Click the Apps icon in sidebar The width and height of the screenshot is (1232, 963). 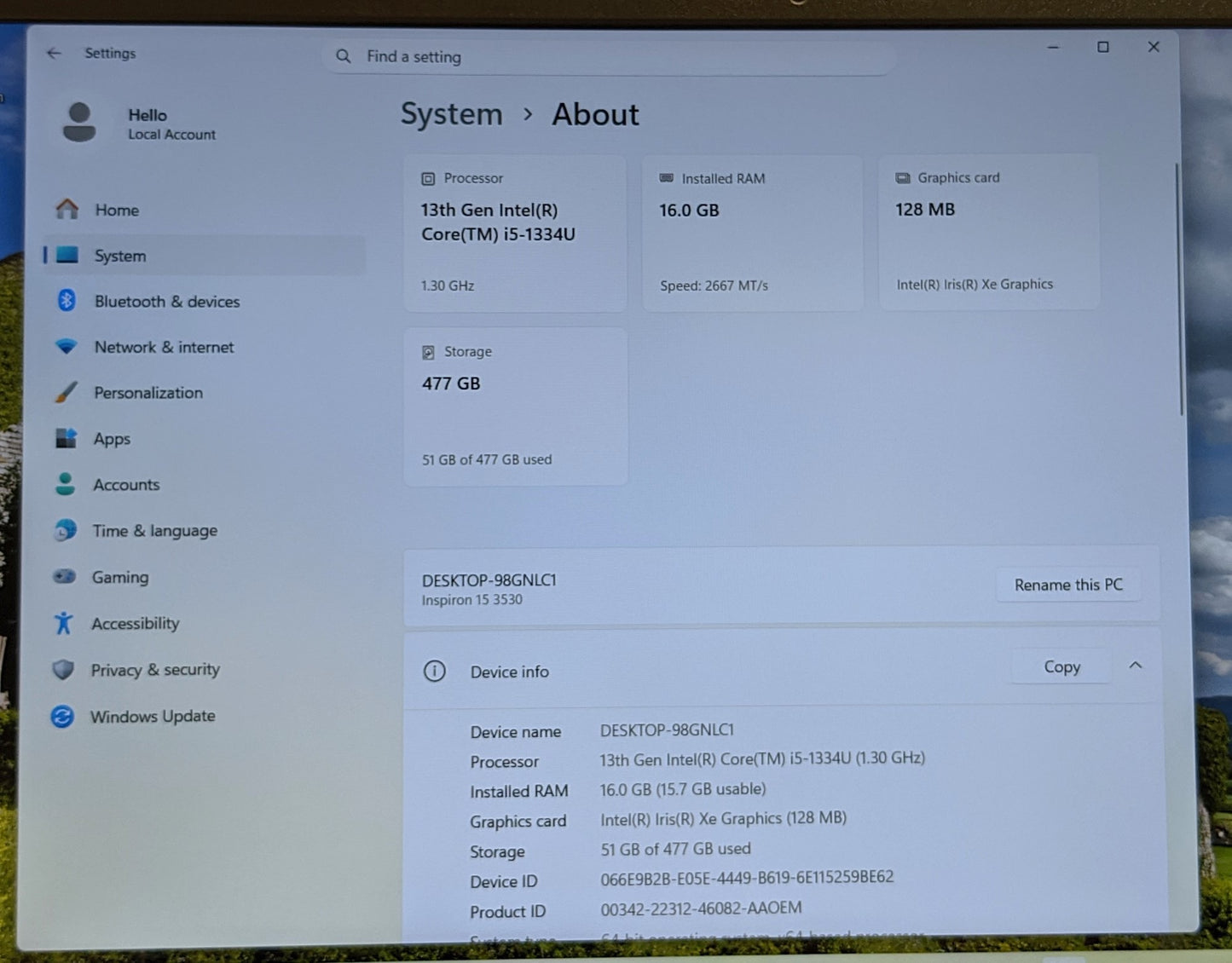pyautogui.click(x=66, y=438)
